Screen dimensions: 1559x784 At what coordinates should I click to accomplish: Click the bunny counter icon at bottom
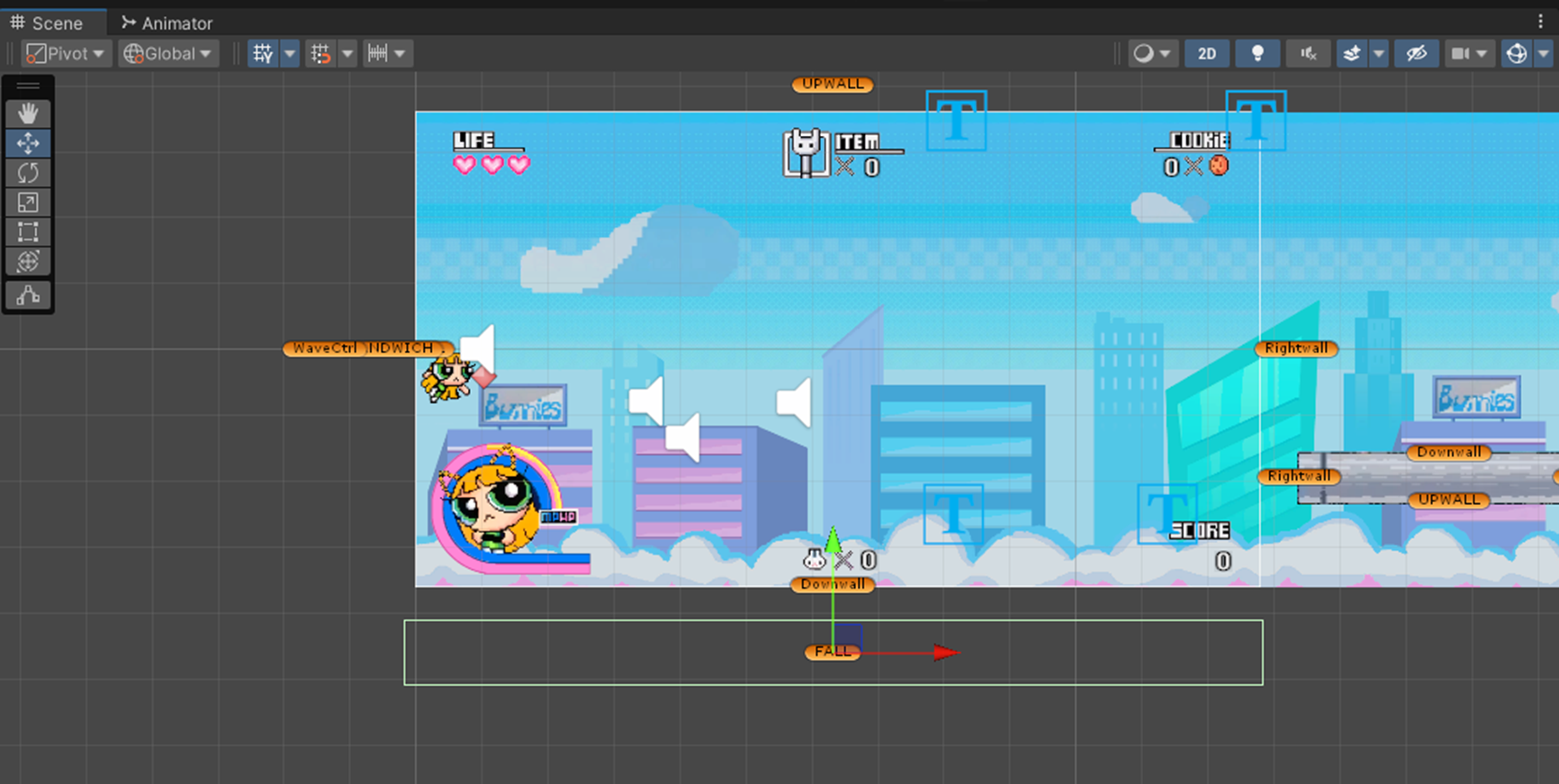pos(815,559)
